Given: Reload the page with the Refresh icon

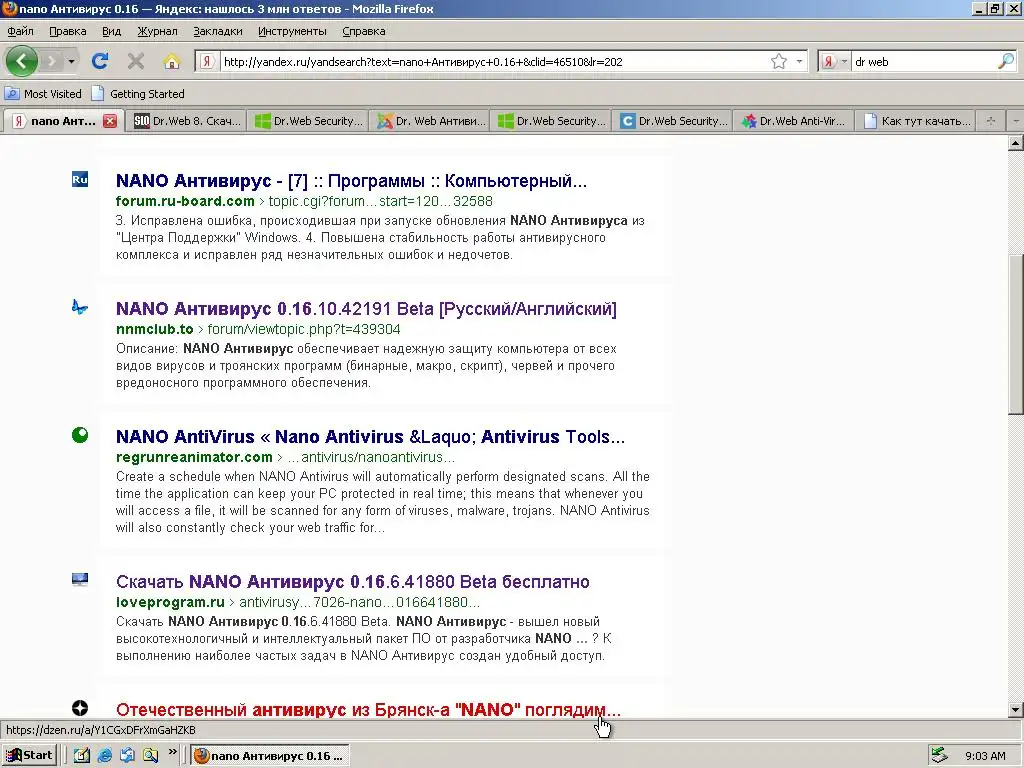Looking at the screenshot, I should 100,61.
